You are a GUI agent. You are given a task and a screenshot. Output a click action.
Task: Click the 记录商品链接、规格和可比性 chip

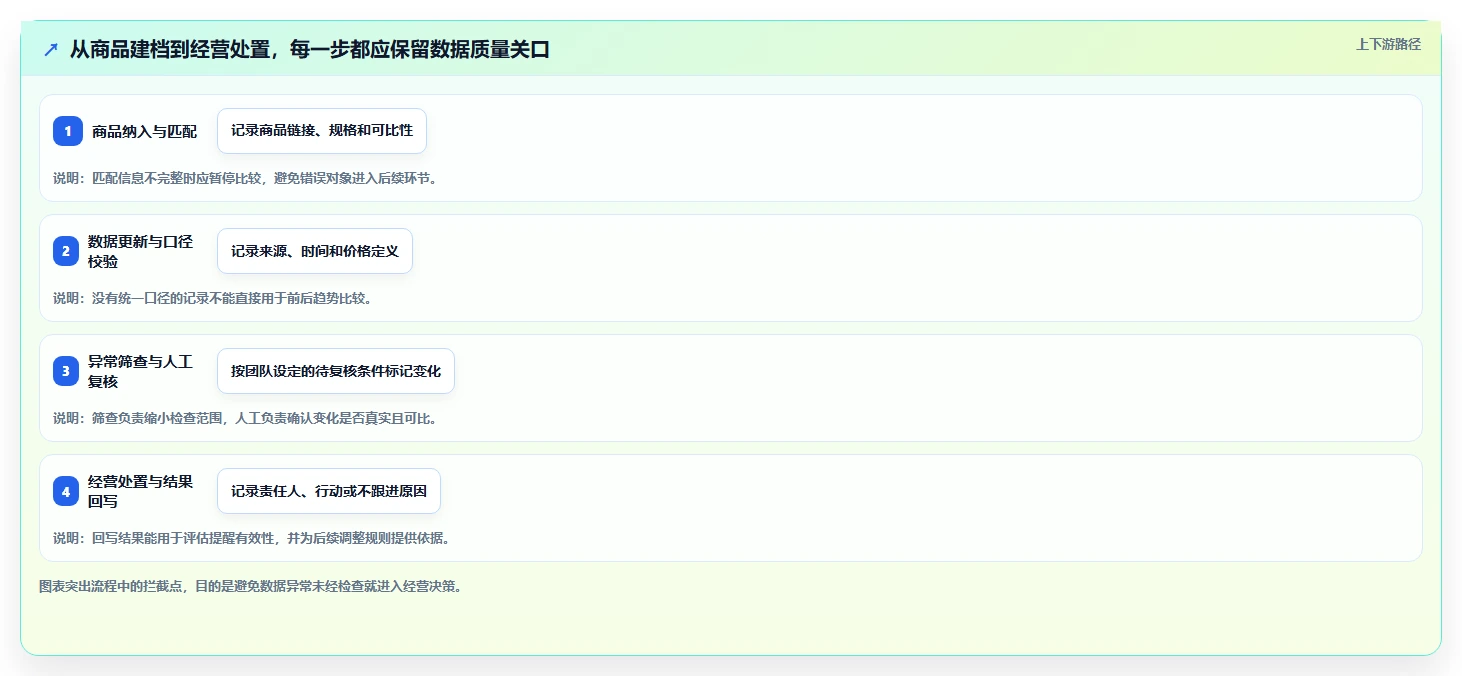[322, 131]
